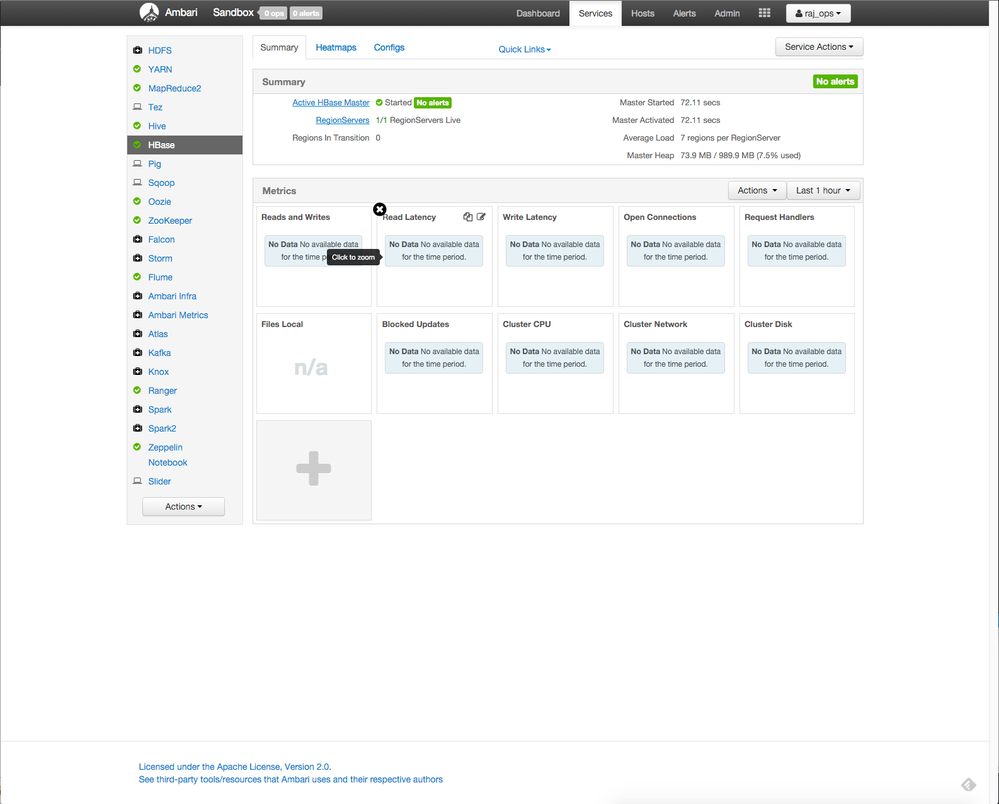
Task: Open the Metrics Actions dropdown
Action: point(757,190)
